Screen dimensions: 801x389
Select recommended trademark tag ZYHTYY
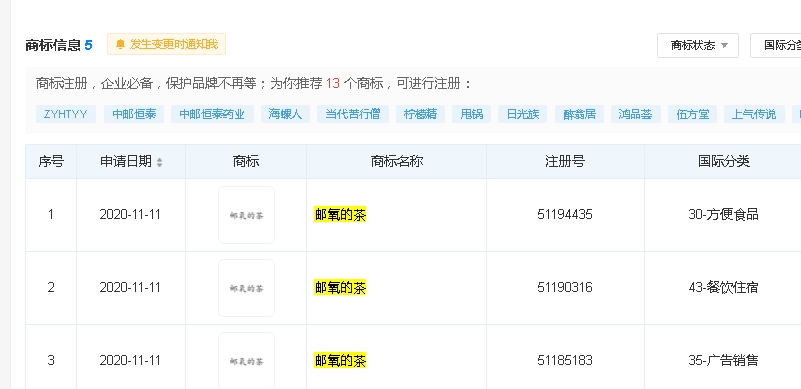[66, 114]
